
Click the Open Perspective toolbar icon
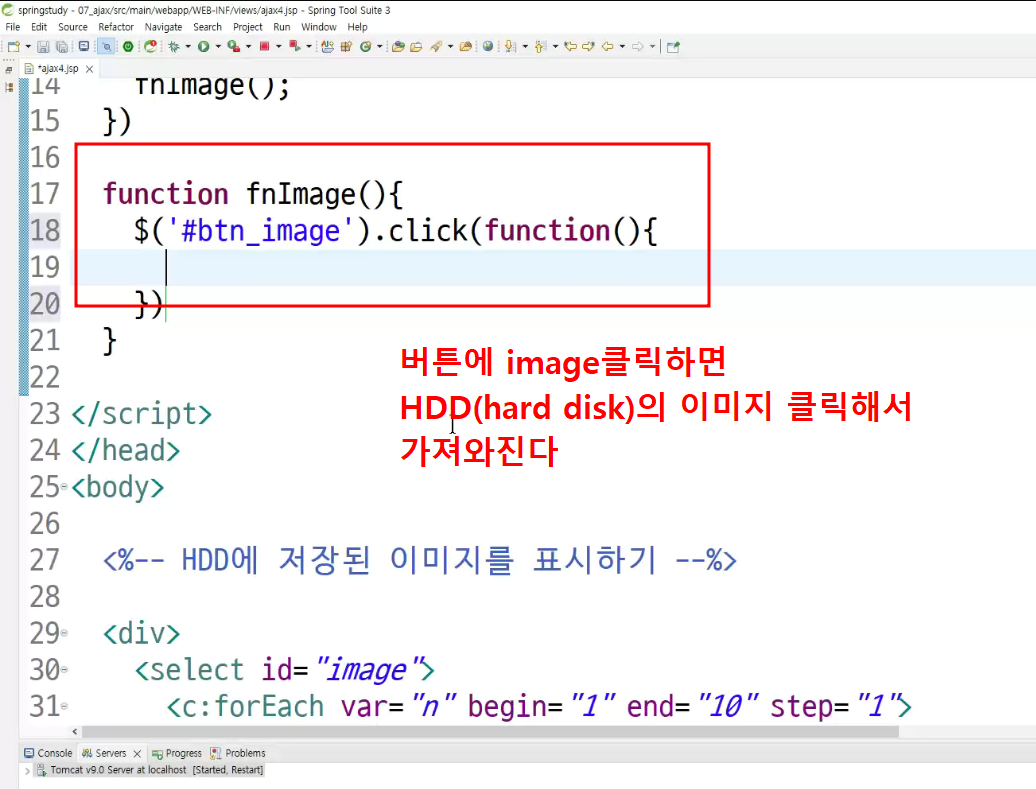673,46
